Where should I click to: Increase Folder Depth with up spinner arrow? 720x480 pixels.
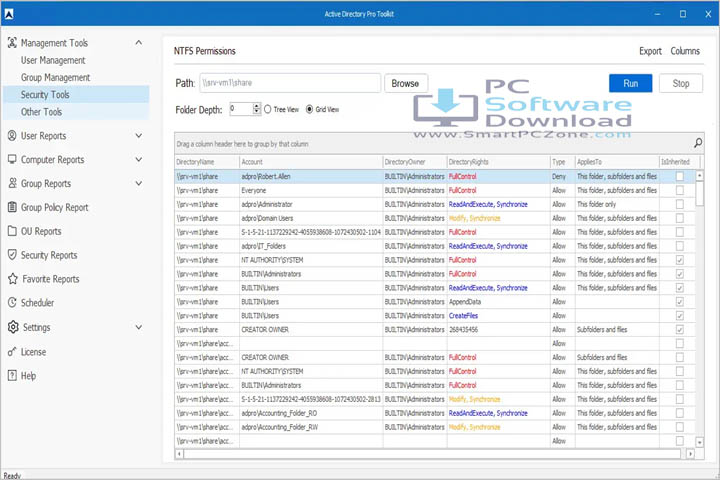point(257,106)
